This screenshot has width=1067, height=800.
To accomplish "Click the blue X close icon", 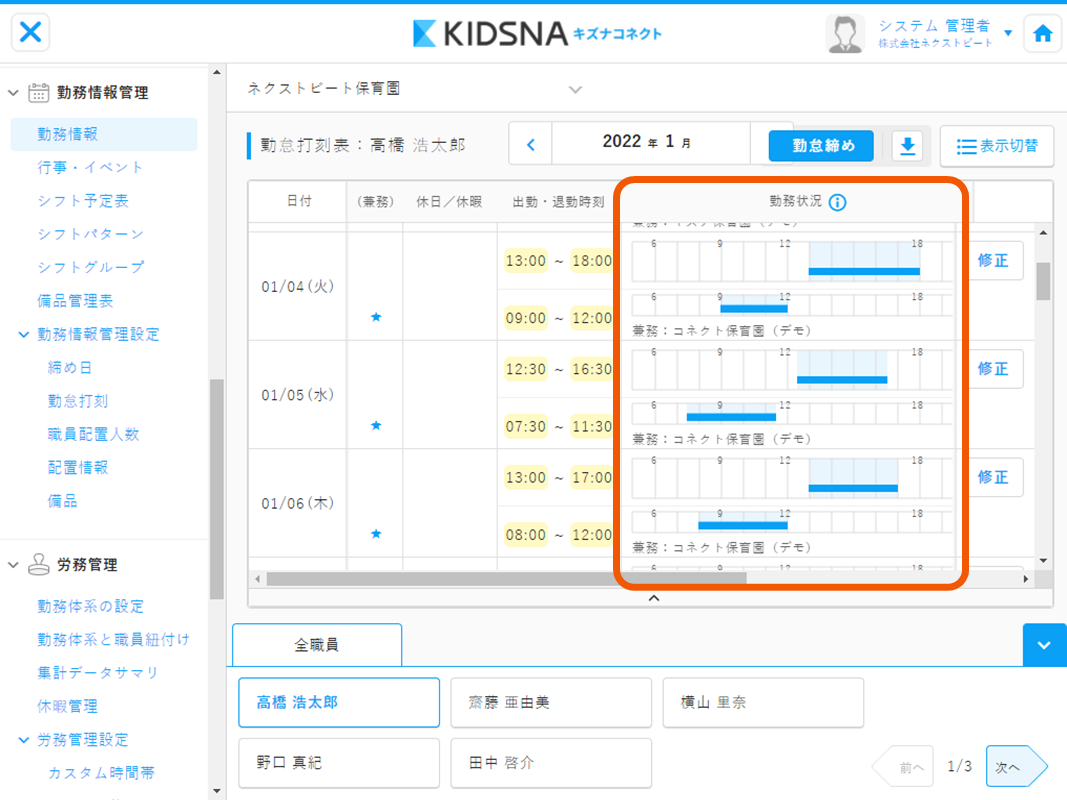I will (31, 33).
